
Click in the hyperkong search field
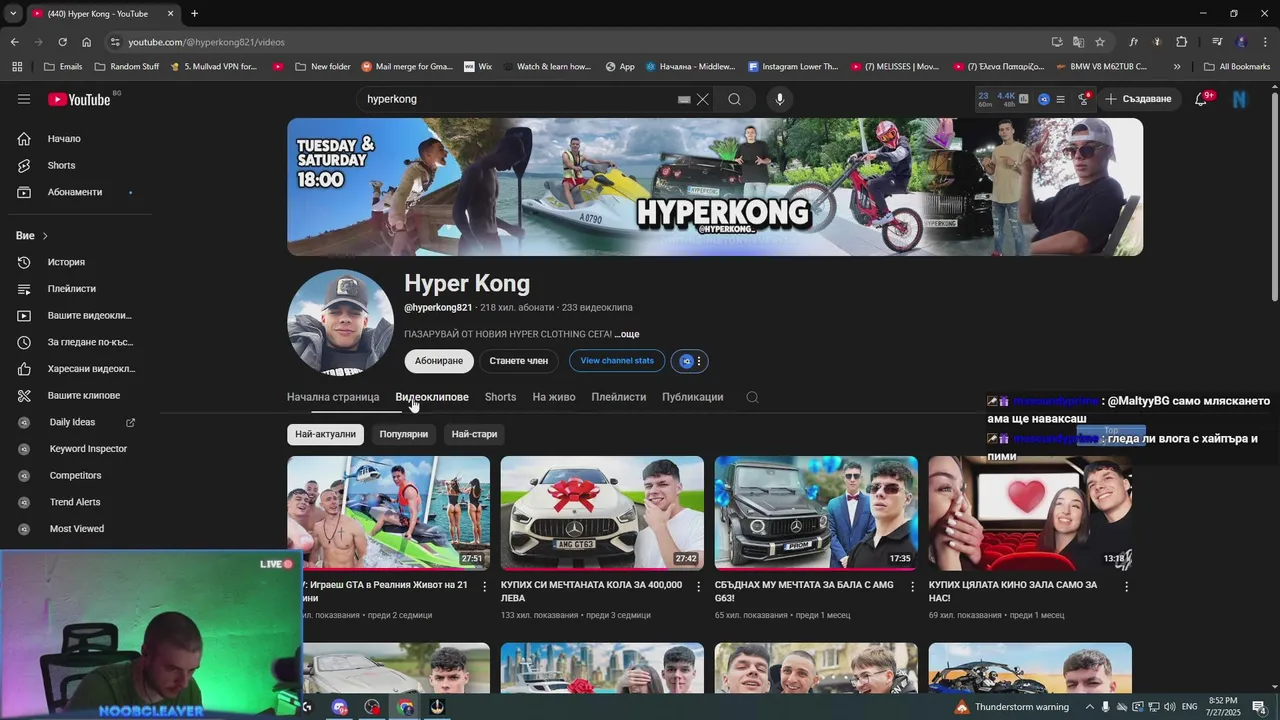pos(515,99)
